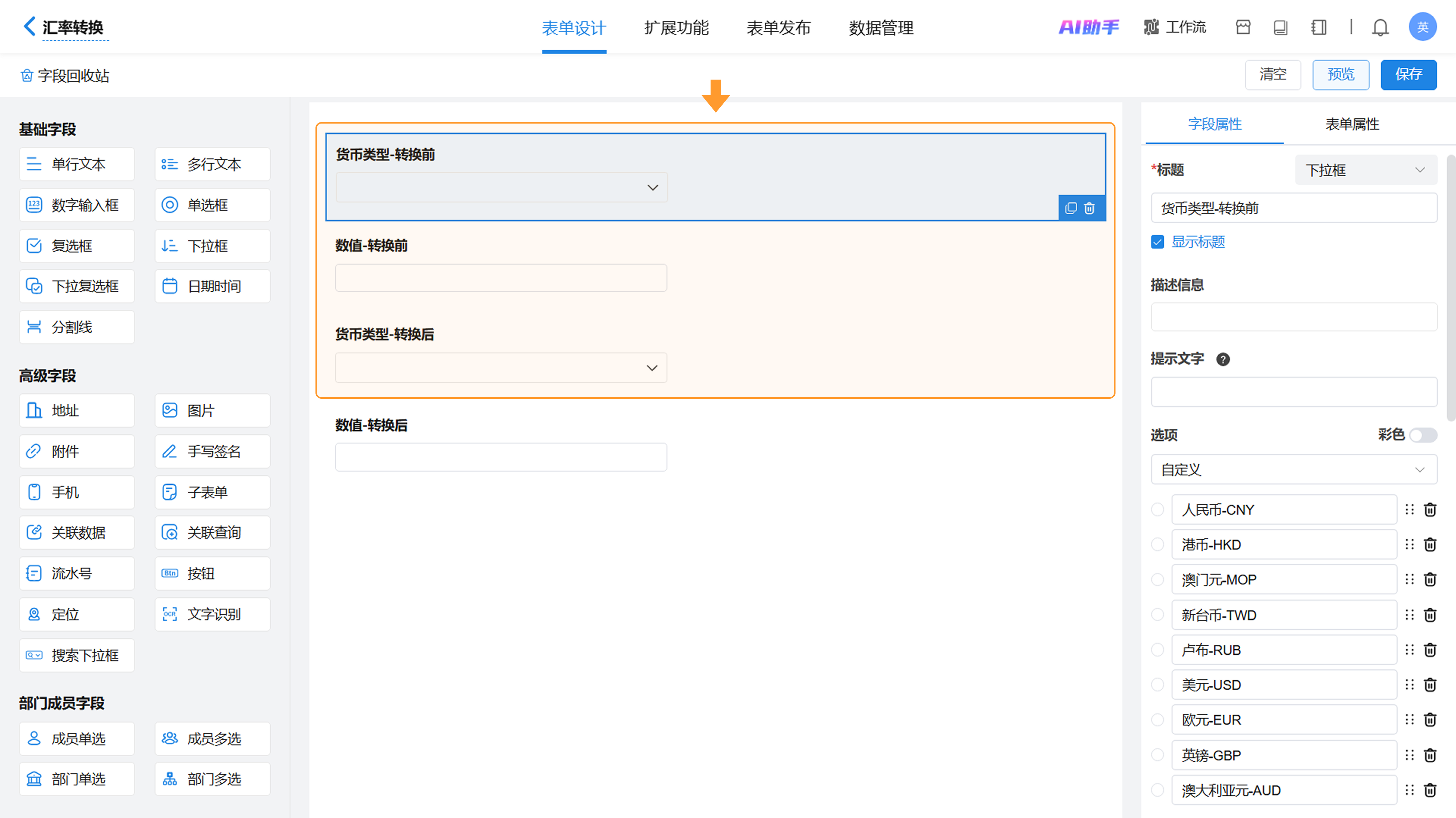Click the 预览 button
The height and width of the screenshot is (818, 1456).
coord(1340,75)
